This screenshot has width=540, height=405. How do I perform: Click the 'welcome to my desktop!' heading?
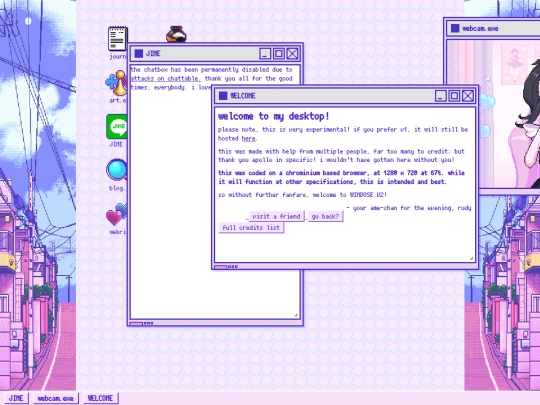(x=273, y=116)
